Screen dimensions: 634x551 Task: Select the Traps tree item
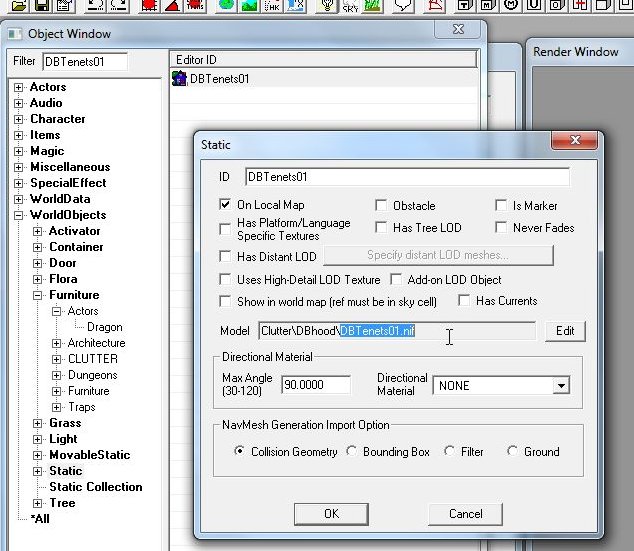[x=82, y=407]
